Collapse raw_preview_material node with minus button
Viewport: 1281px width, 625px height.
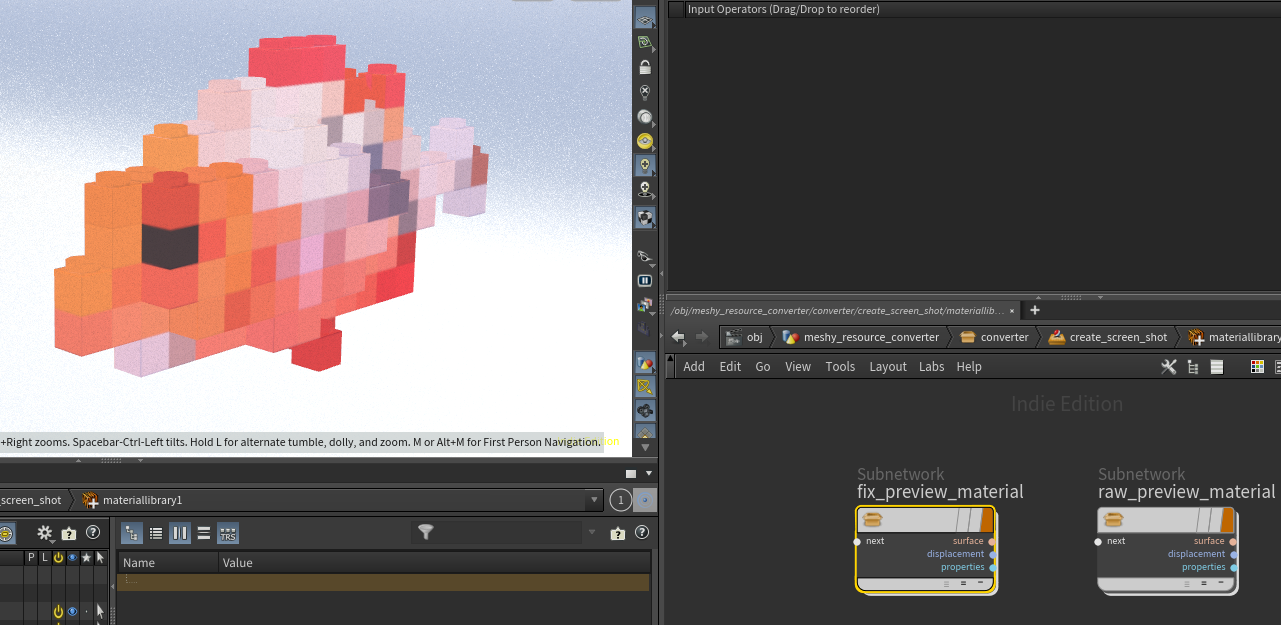(1221, 583)
